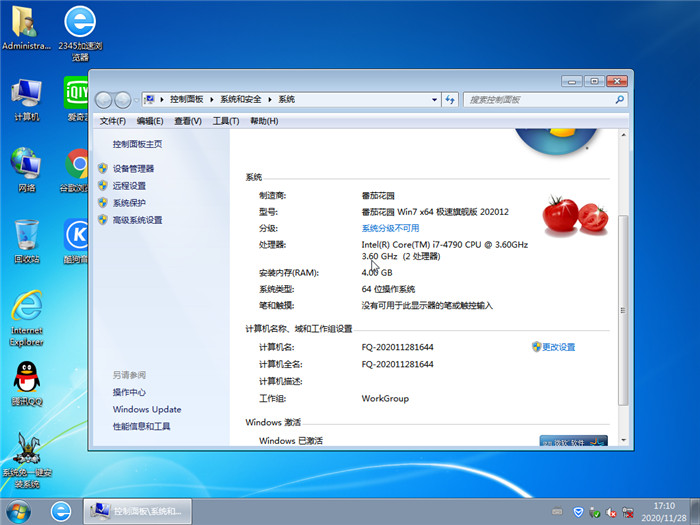Open the address bar history dropdown arrow
This screenshot has height=525, width=700.
[x=434, y=100]
